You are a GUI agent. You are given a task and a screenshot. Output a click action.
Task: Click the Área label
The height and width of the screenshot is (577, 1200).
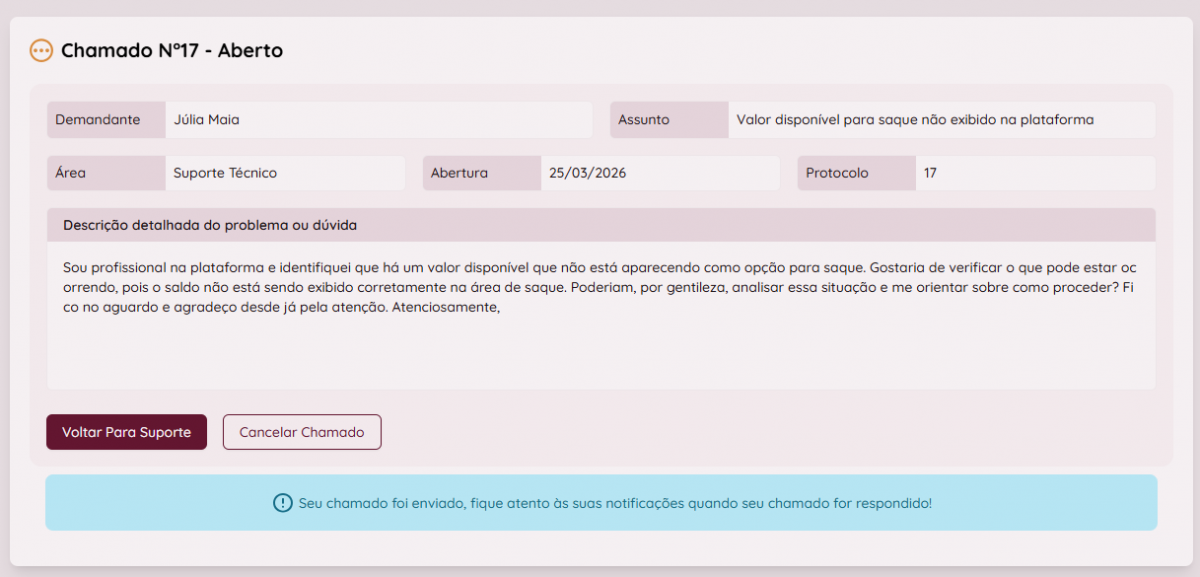71,173
